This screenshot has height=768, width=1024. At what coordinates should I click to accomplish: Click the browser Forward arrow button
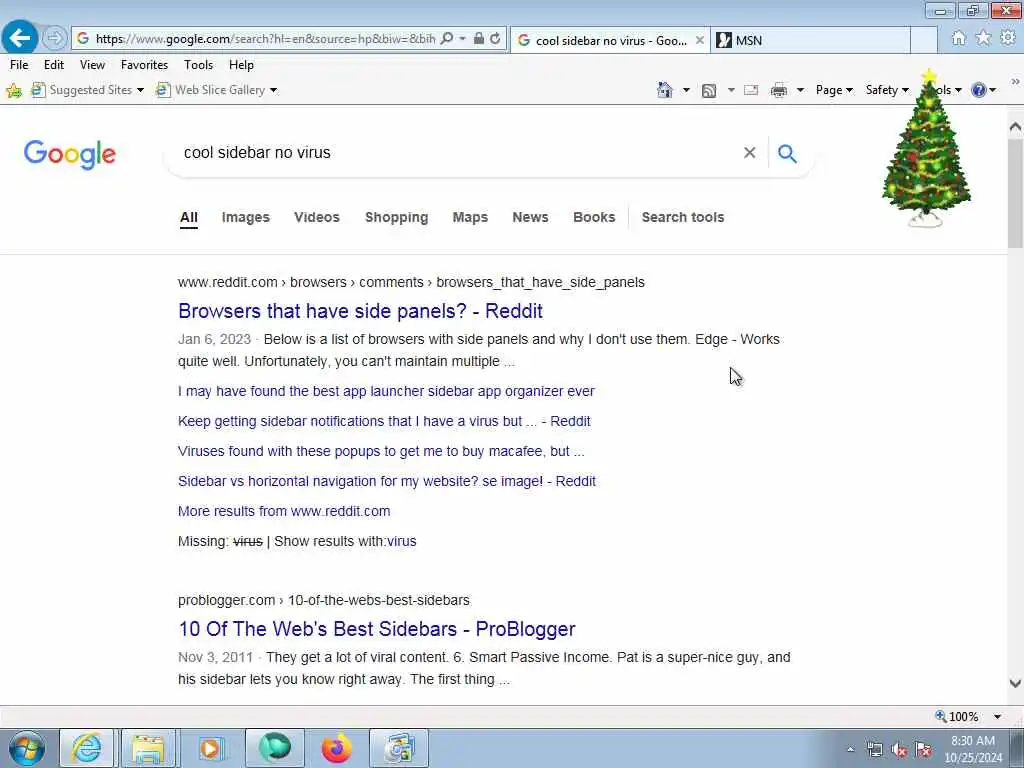point(55,39)
